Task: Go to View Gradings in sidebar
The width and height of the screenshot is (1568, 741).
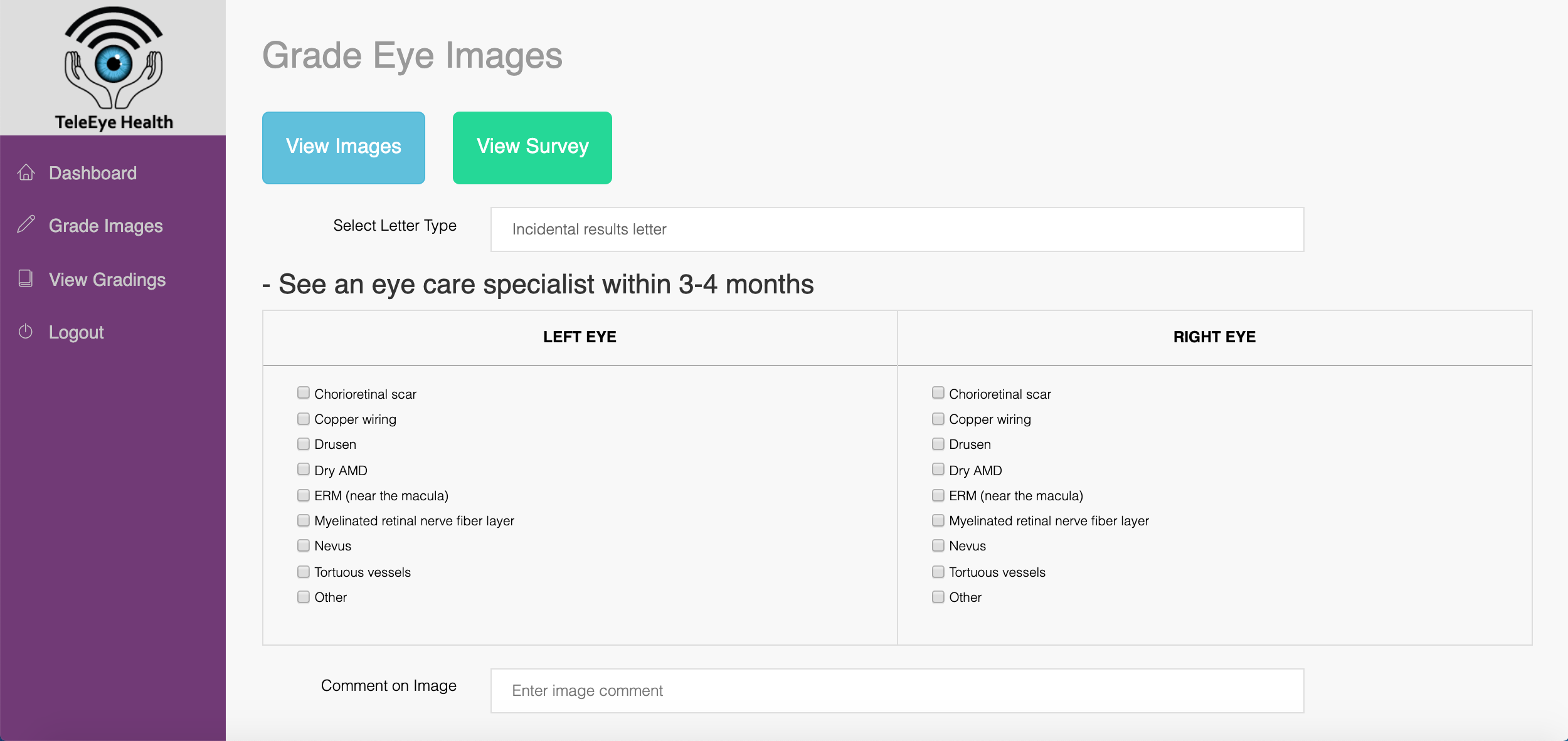Action: [107, 280]
